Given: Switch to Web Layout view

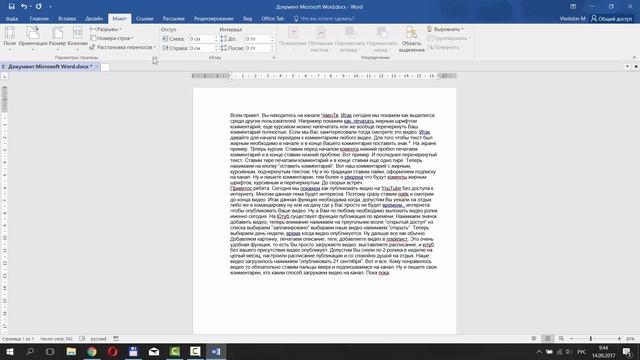Looking at the screenshot, I should (561, 339).
